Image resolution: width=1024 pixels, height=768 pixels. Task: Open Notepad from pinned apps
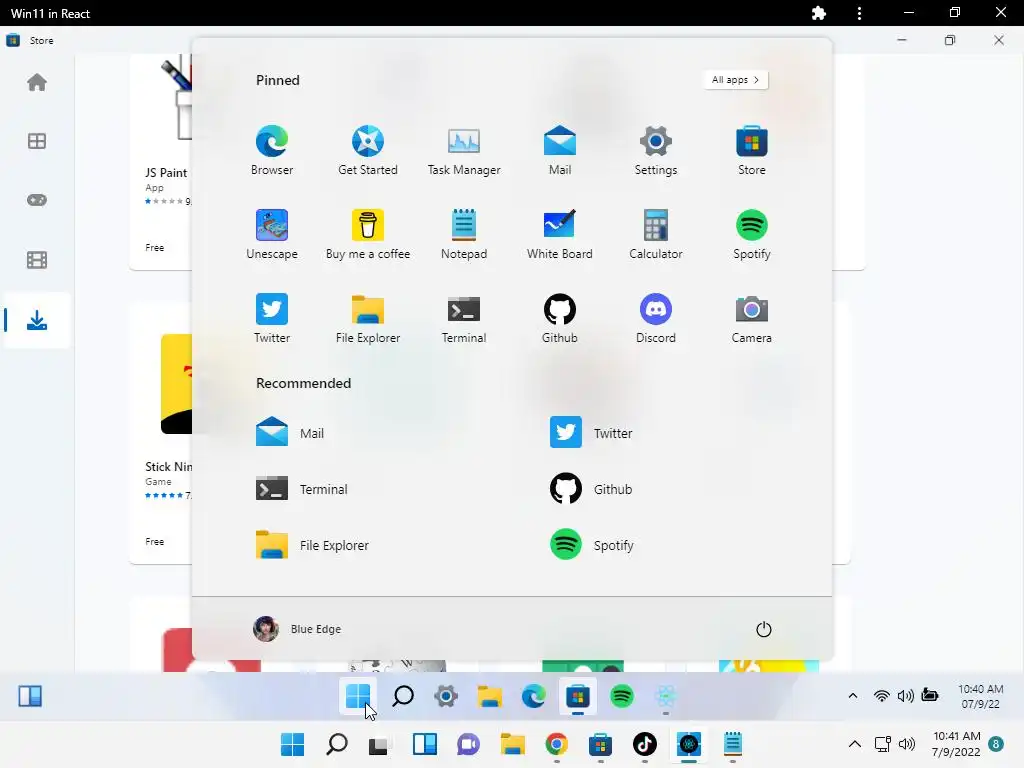(464, 234)
